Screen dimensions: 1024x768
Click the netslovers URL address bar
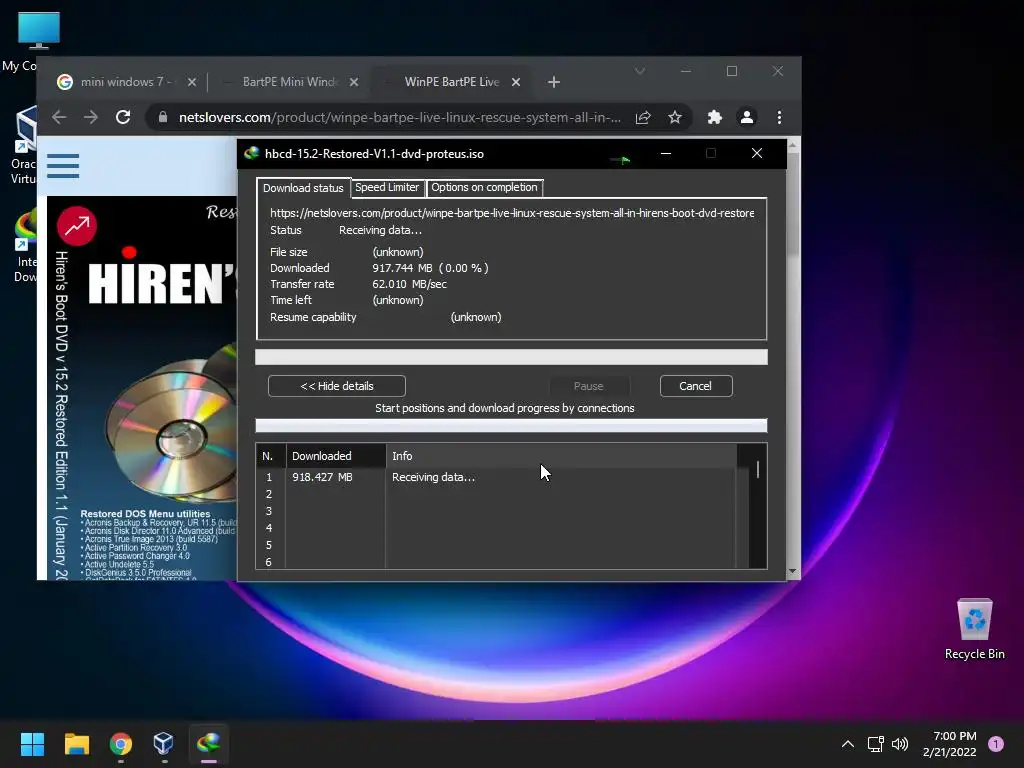coord(400,118)
